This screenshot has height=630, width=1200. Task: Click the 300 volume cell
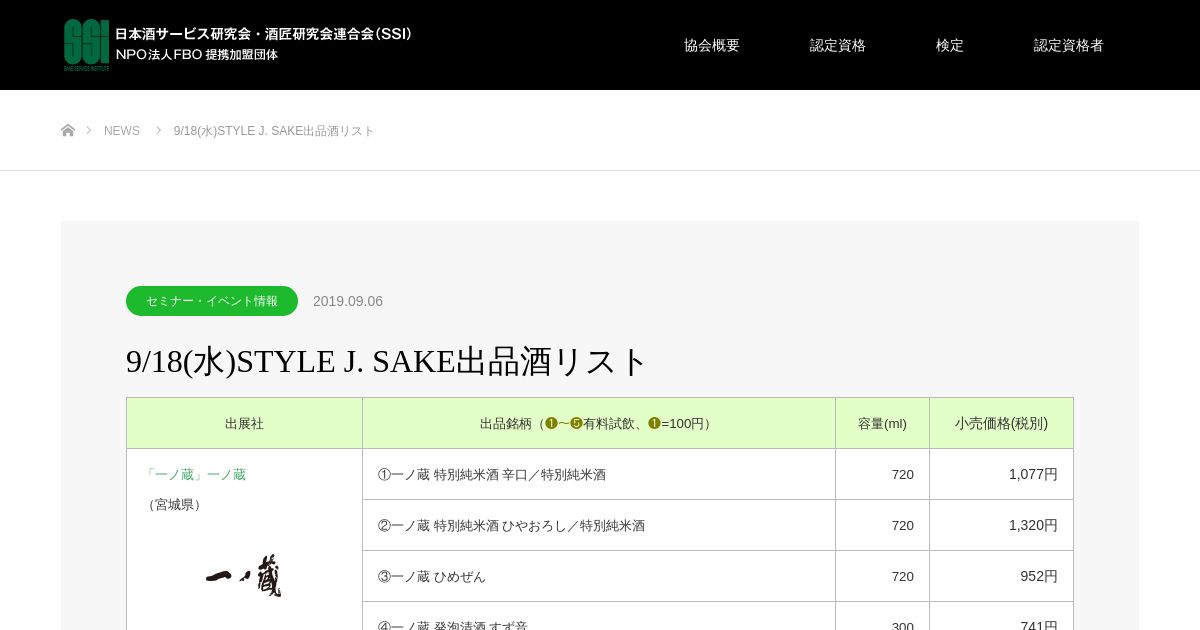(x=882, y=616)
